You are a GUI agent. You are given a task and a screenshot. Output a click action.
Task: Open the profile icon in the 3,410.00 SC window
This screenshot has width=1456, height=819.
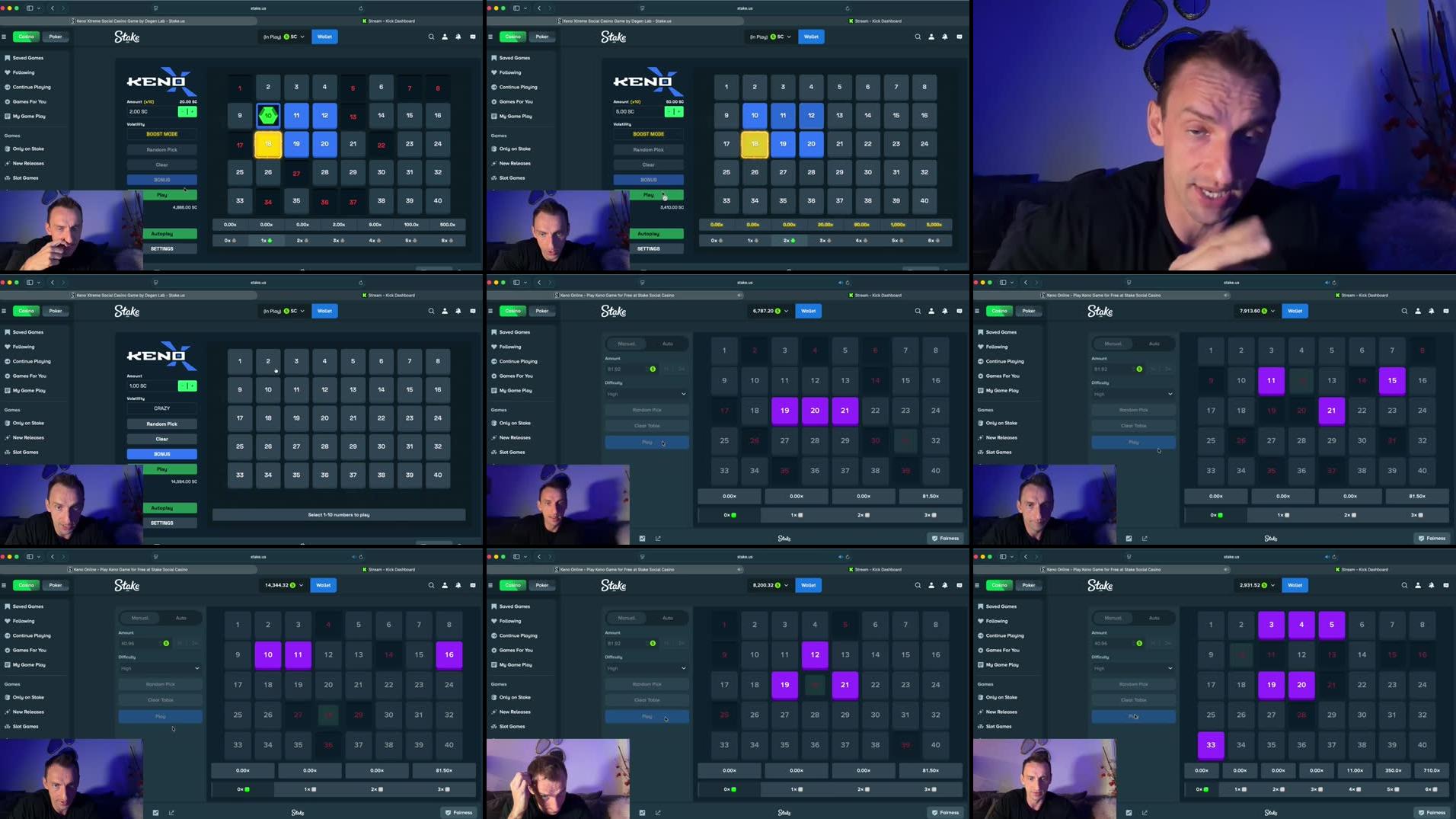(x=931, y=37)
